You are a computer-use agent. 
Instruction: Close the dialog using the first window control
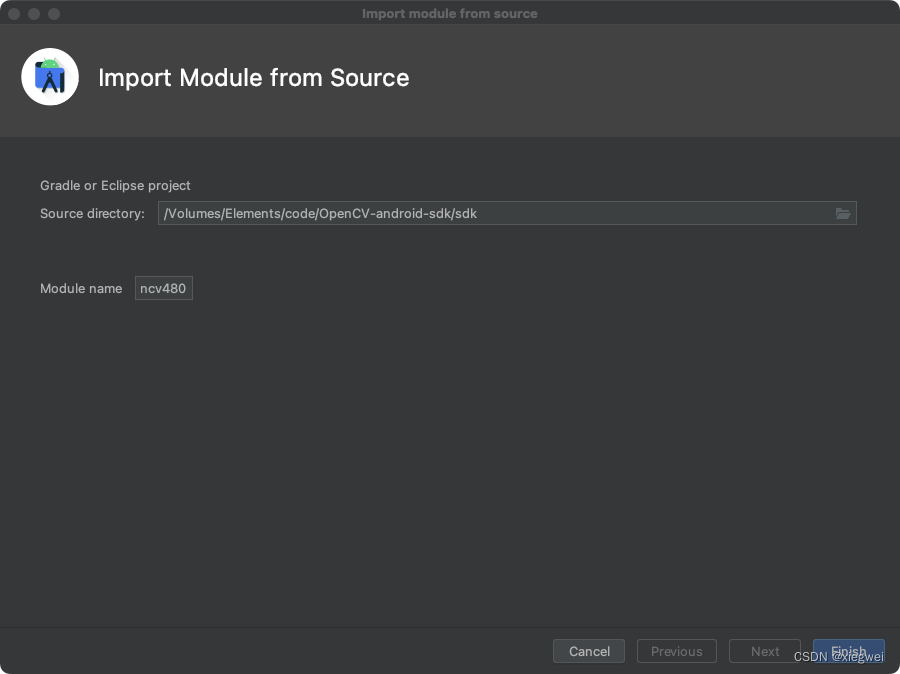point(14,14)
